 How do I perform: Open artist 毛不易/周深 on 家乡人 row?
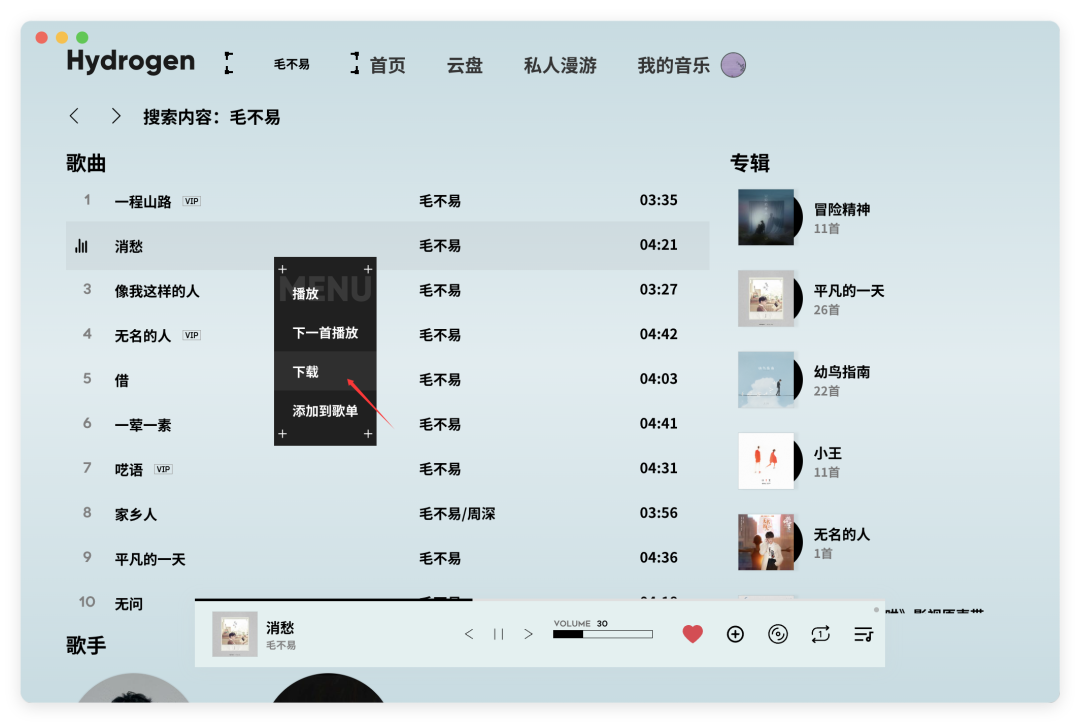click(x=457, y=514)
